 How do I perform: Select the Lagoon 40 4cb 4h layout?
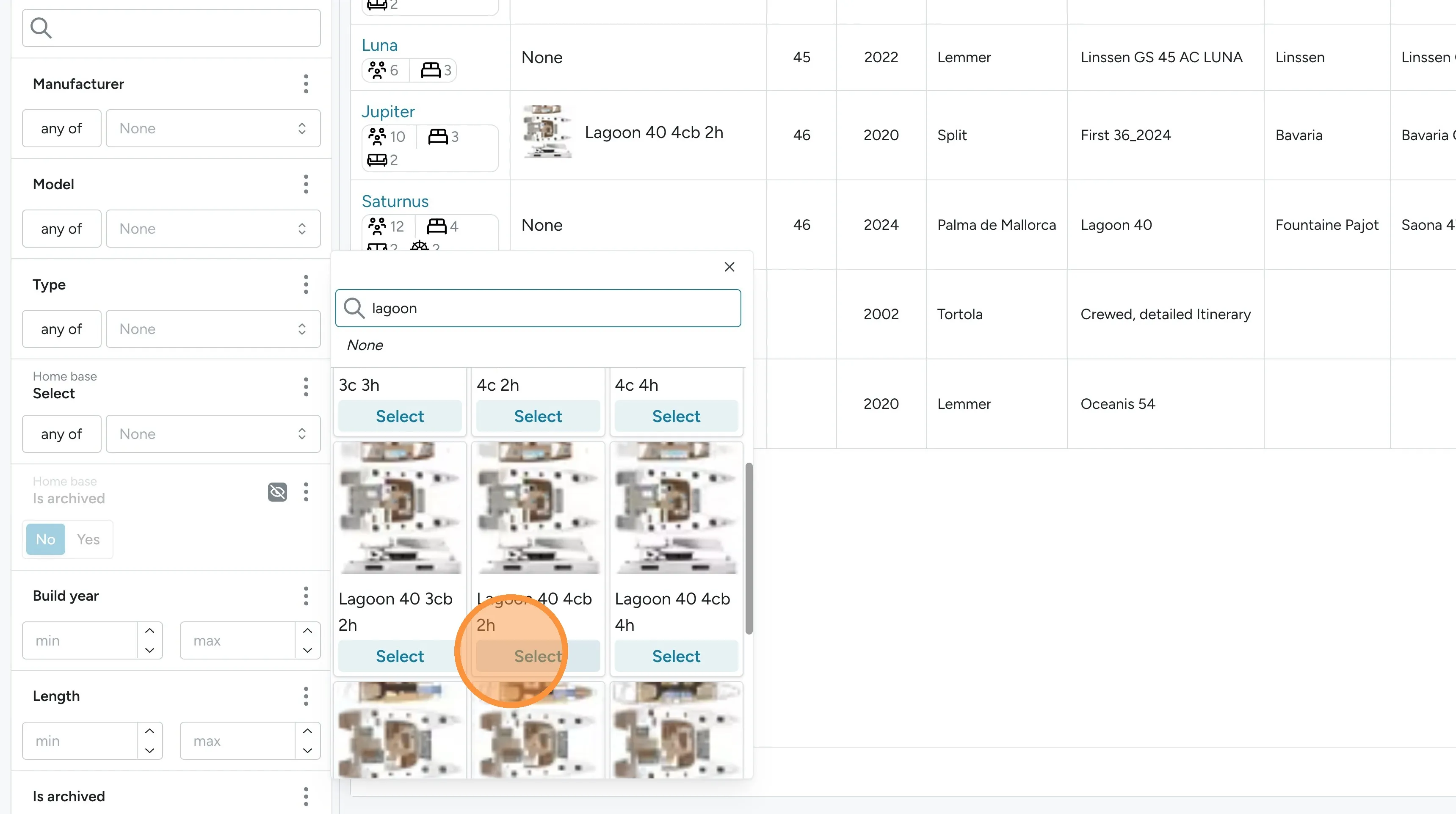tap(676, 656)
